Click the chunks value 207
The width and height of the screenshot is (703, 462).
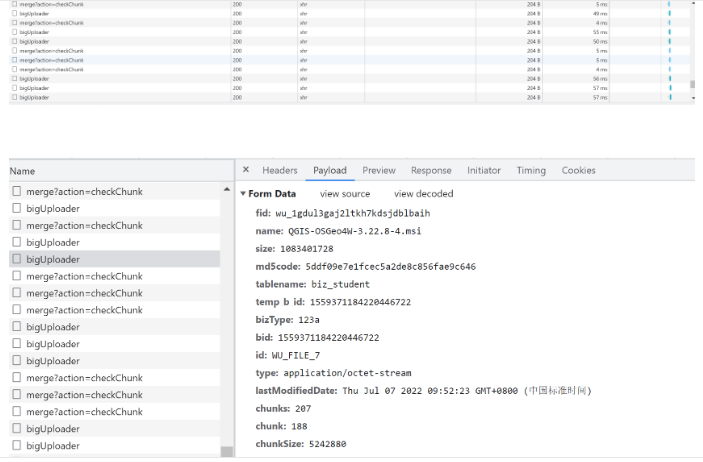303,409
